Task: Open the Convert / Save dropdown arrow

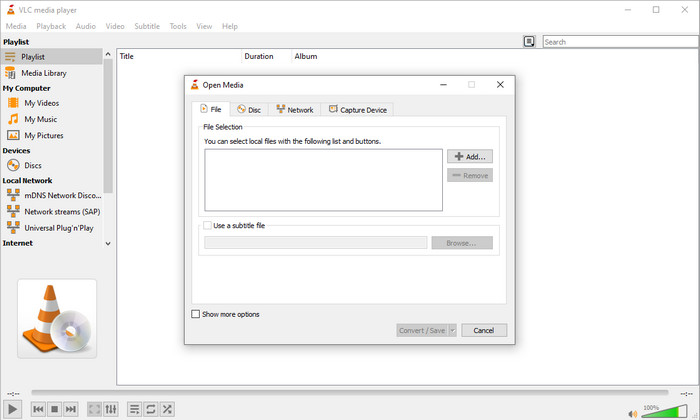Action: [x=452, y=330]
